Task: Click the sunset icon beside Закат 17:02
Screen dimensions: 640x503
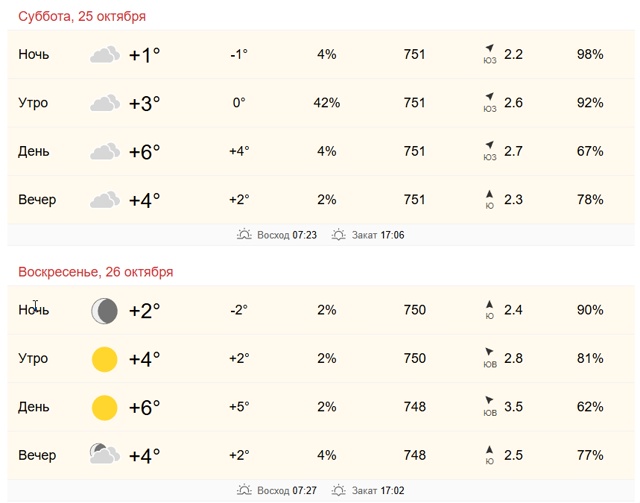Action: tap(340, 491)
